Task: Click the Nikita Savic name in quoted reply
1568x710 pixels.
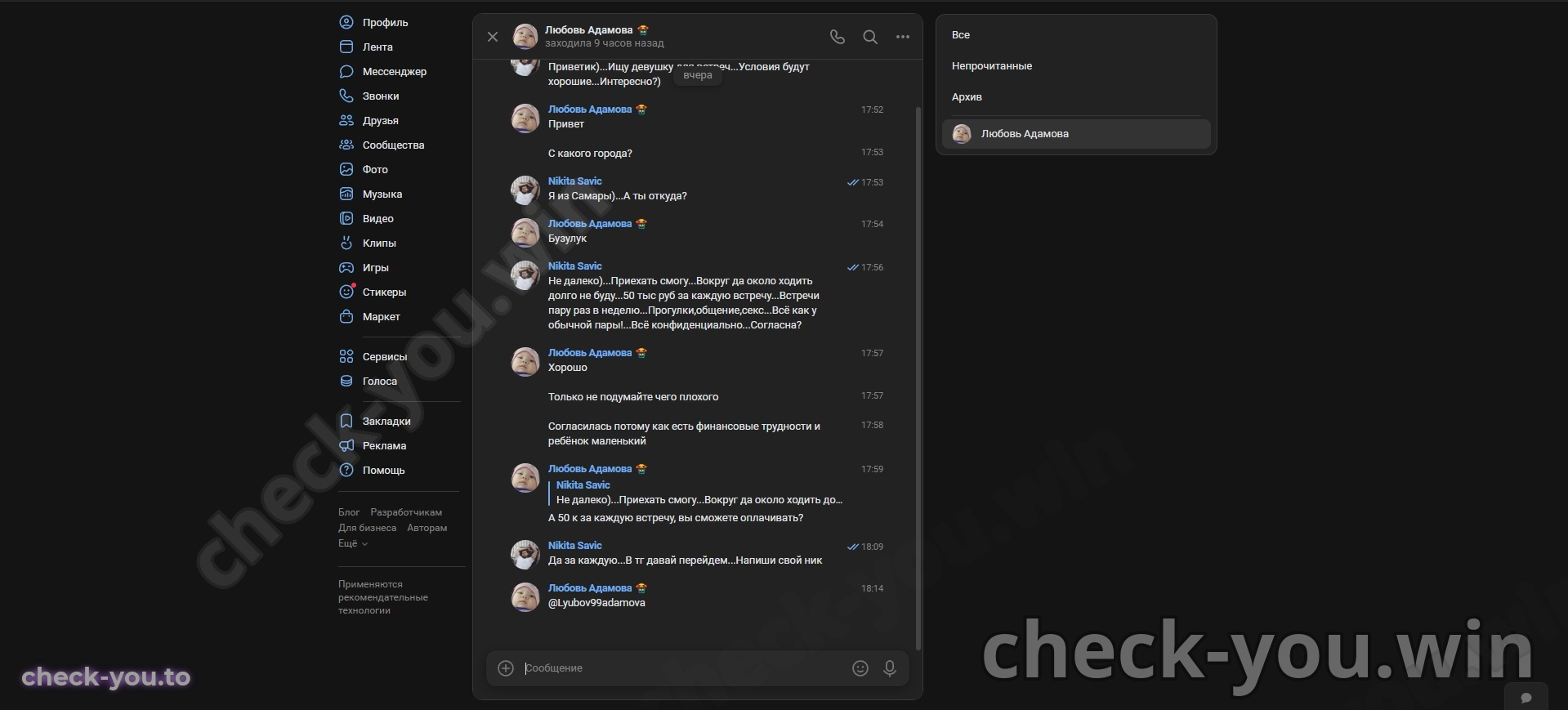Action: [x=583, y=484]
